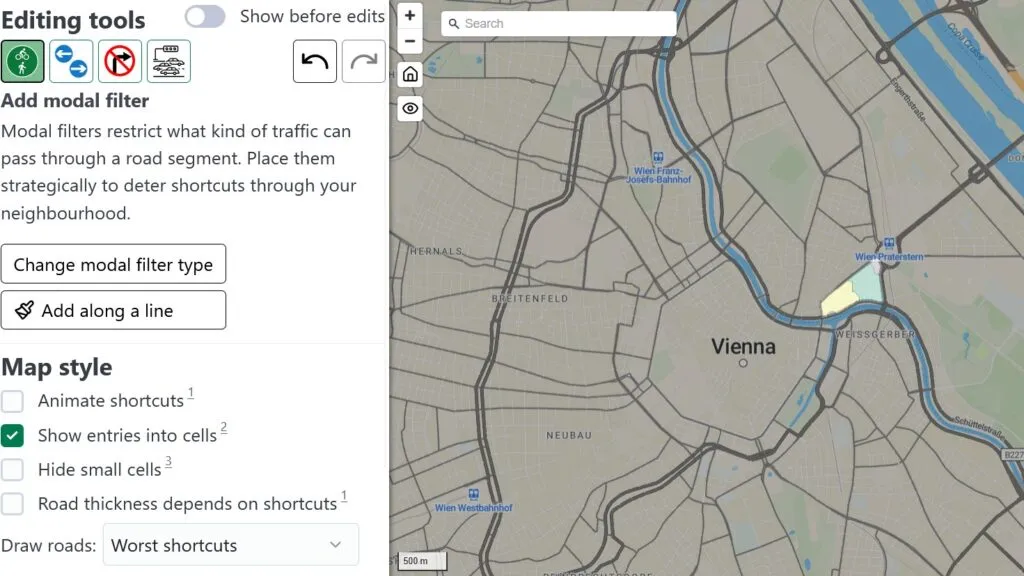Toggle map layer visibility eye icon
The image size is (1024, 576).
coord(410,108)
